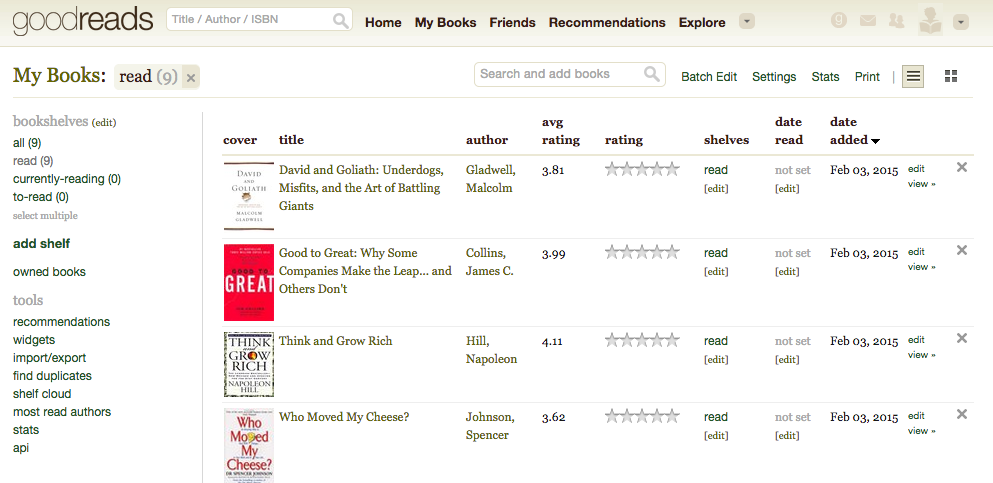Open the friend requests icon

(896, 21)
